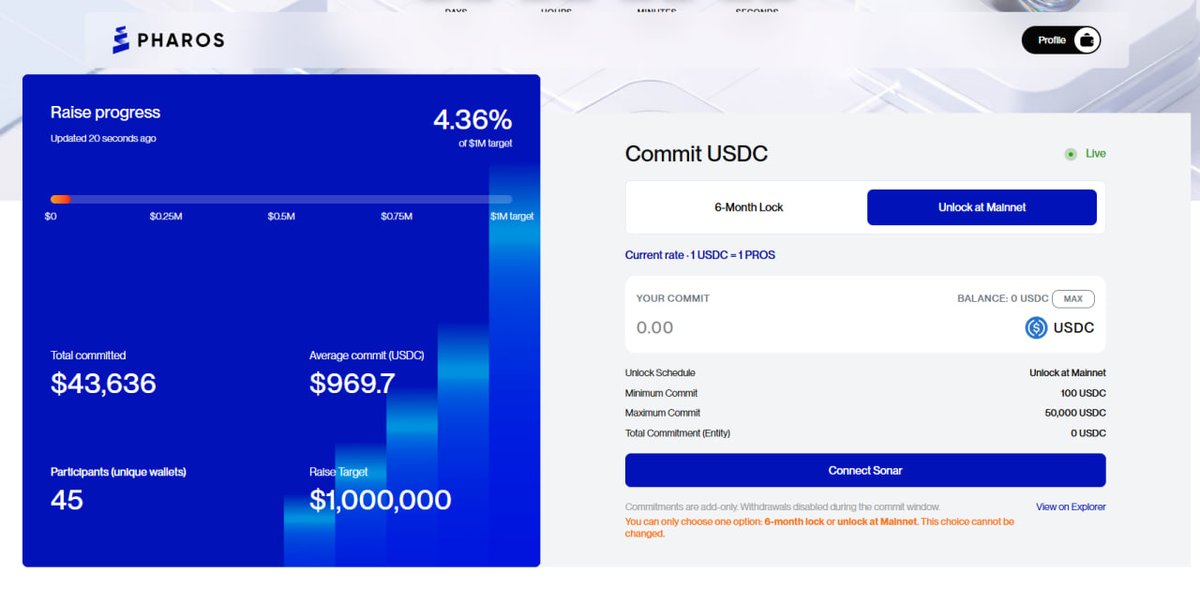Click the Commit USDC heading
The width and height of the screenshot is (1200, 605).
696,154
